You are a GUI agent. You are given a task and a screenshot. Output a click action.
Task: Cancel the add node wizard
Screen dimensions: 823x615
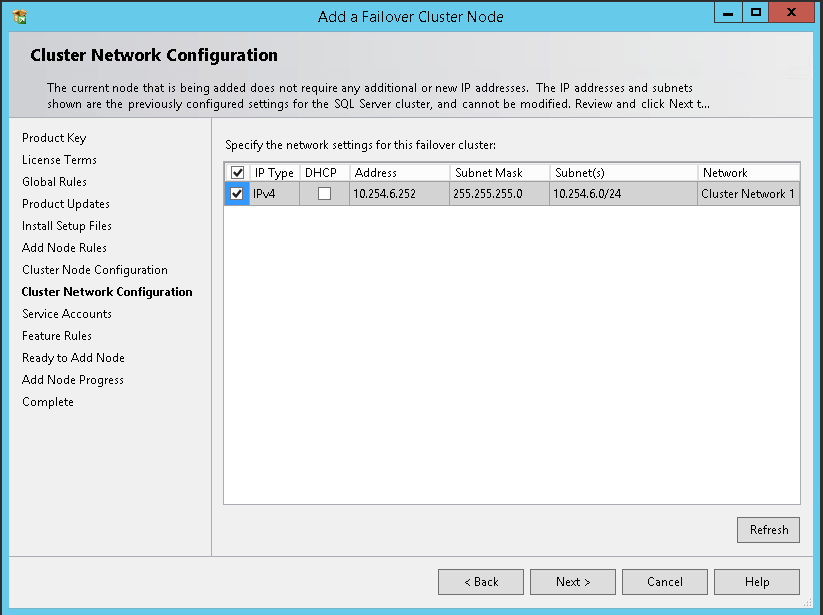pyautogui.click(x=664, y=582)
